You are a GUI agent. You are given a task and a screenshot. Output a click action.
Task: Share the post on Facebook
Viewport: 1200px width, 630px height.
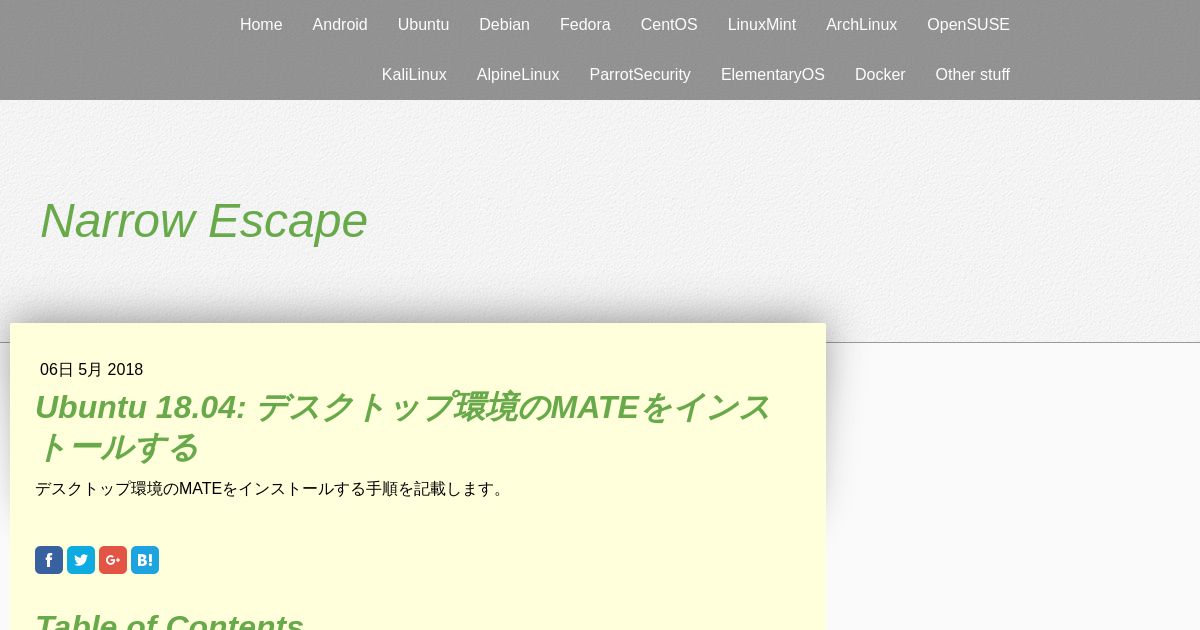coord(49,560)
